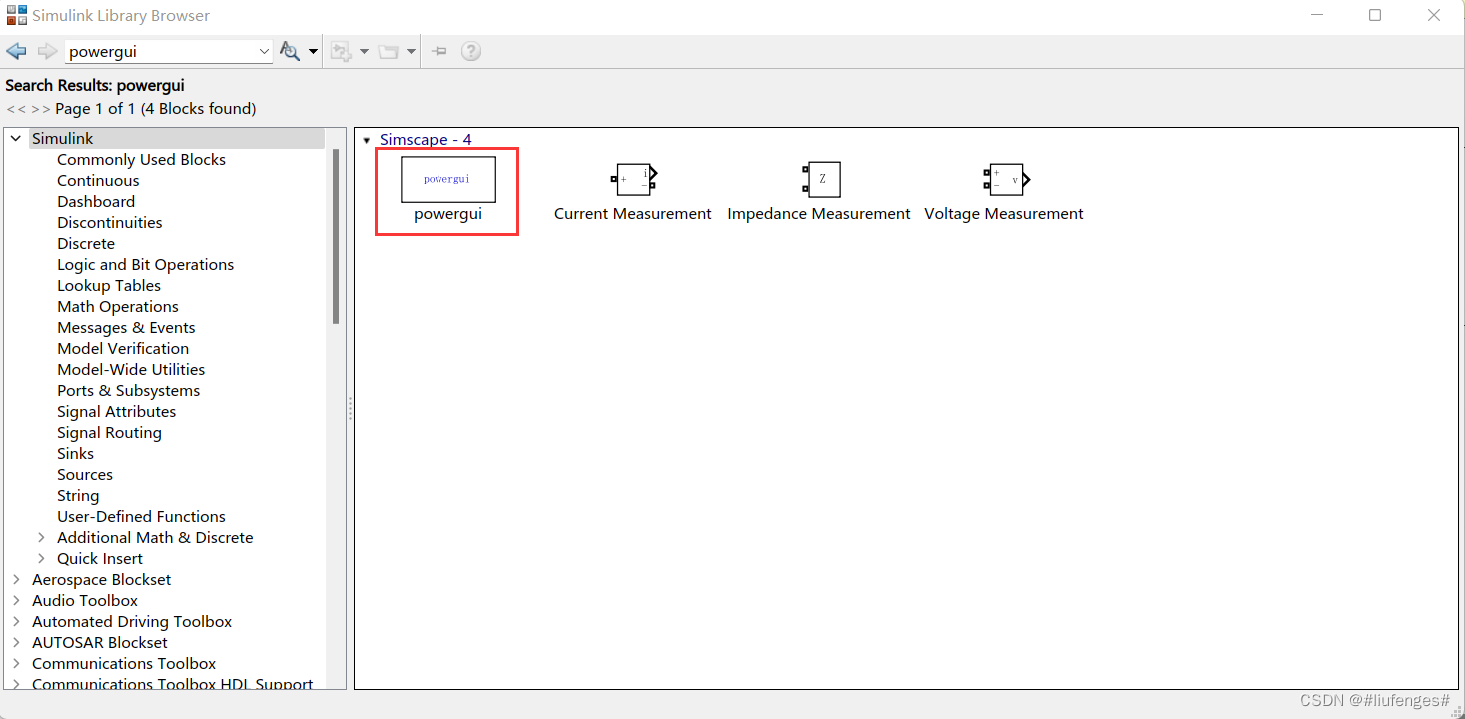This screenshot has height=719, width=1465.
Task: Open help with the question mark icon
Action: click(471, 51)
